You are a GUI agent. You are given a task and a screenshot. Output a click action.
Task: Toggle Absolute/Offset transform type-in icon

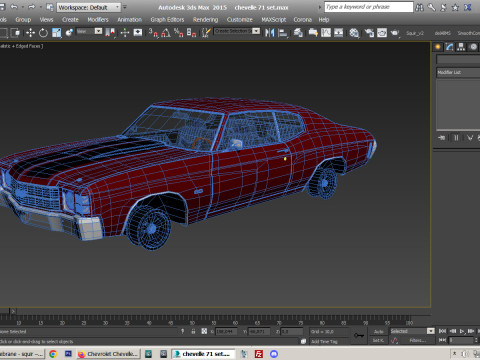click(x=204, y=331)
